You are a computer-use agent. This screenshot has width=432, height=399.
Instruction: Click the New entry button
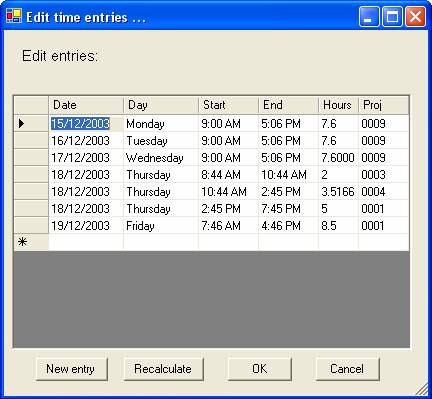click(72, 369)
